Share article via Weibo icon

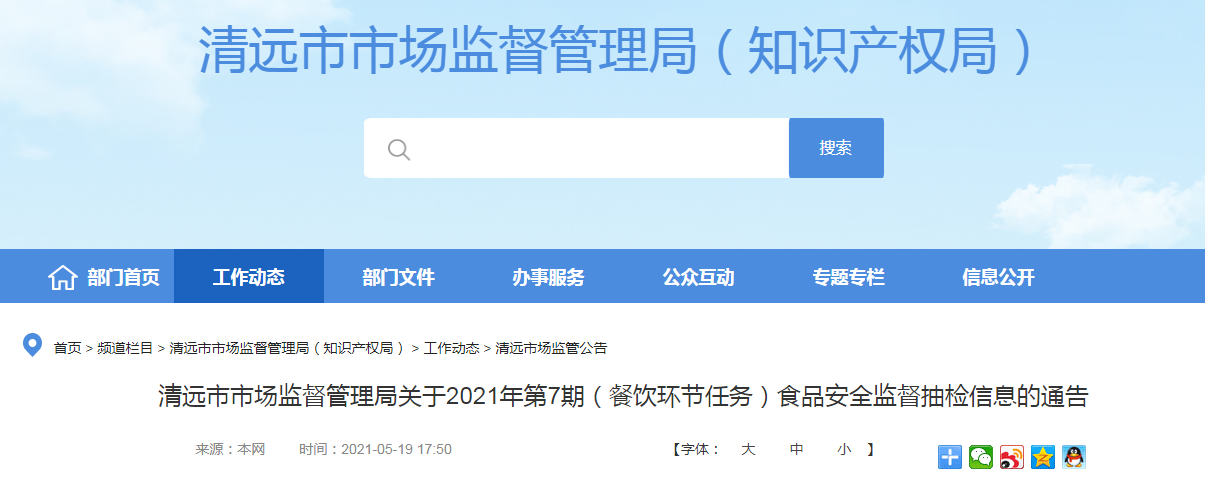tap(1011, 457)
